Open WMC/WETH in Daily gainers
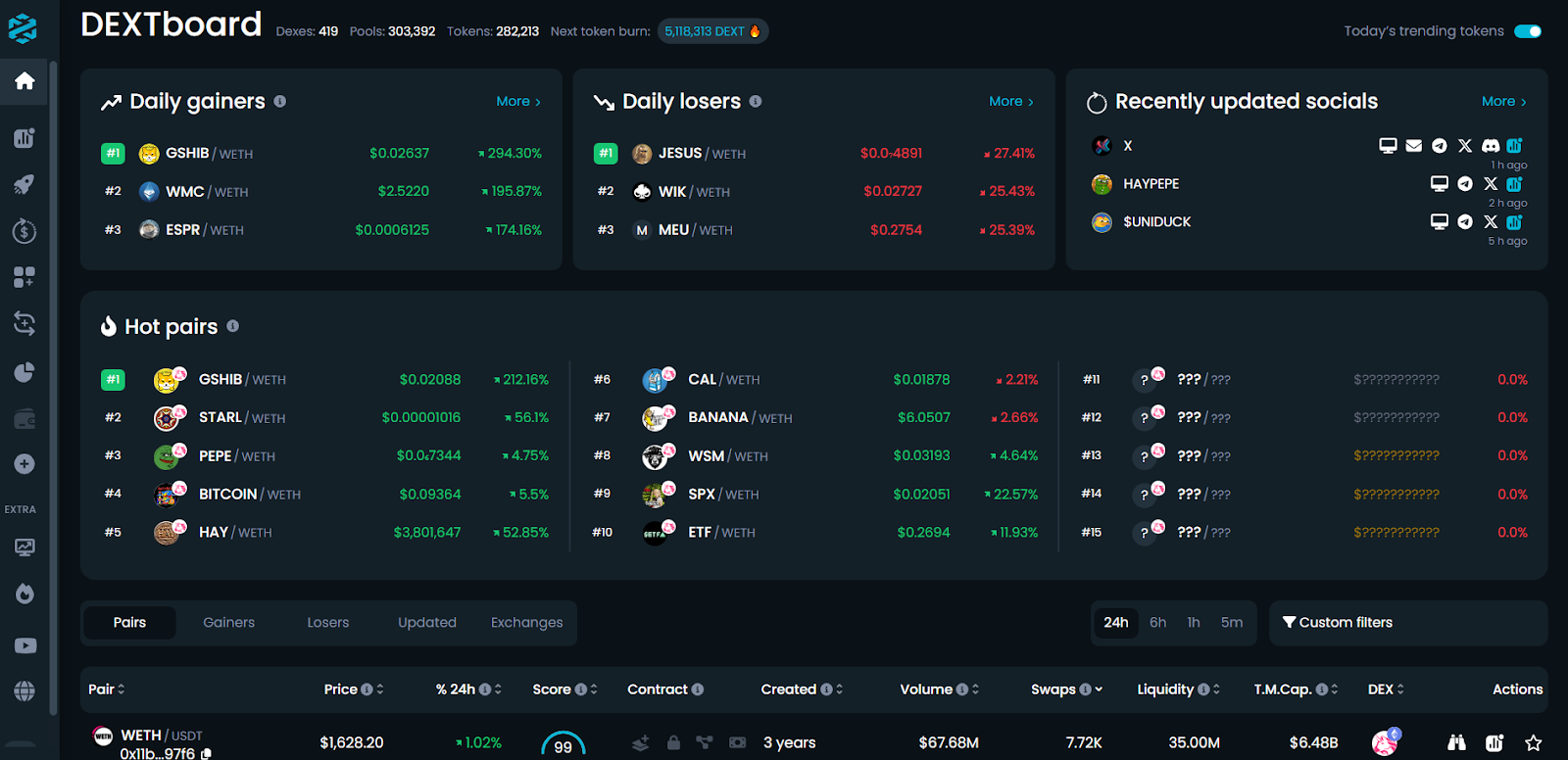Screen dimensions: 1568x760 click(321, 192)
